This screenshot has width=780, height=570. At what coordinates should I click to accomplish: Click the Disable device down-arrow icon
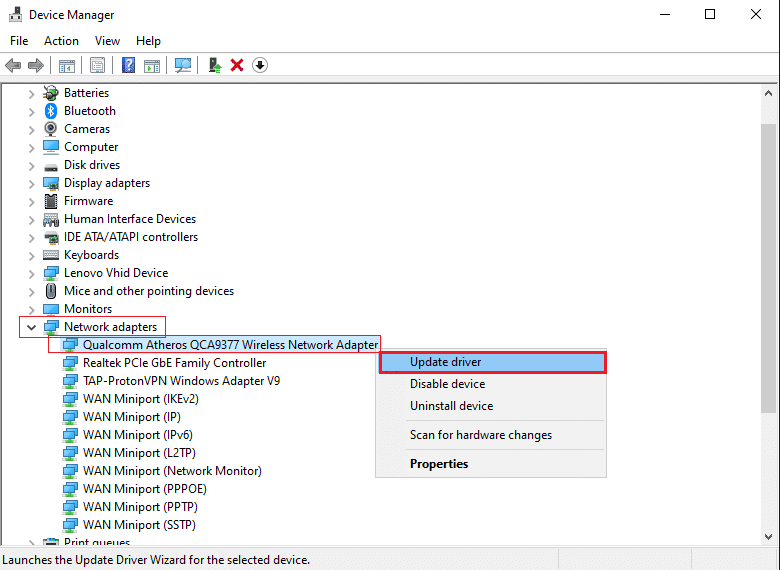(x=260, y=65)
